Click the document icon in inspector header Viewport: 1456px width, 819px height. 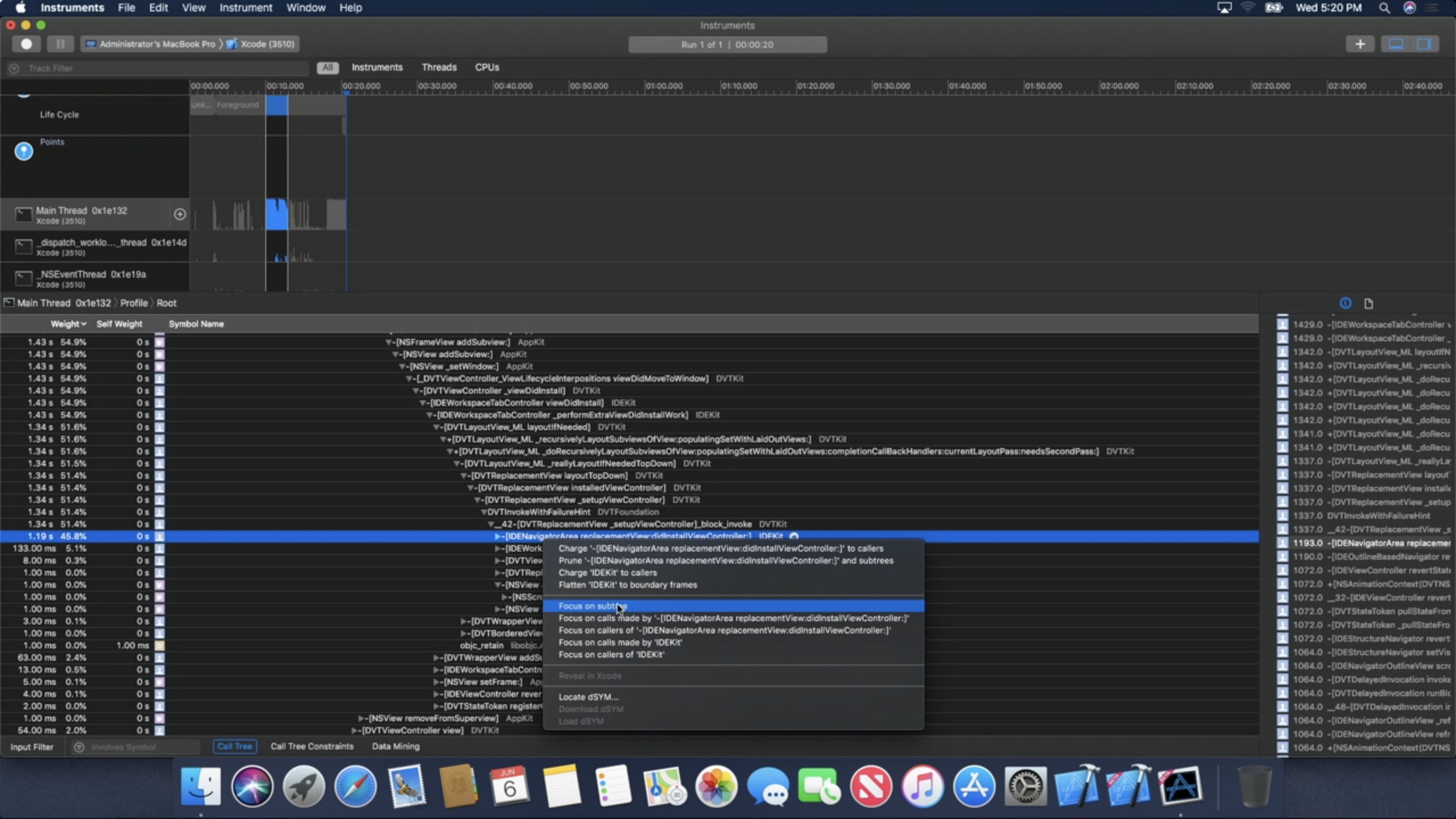pos(1368,303)
